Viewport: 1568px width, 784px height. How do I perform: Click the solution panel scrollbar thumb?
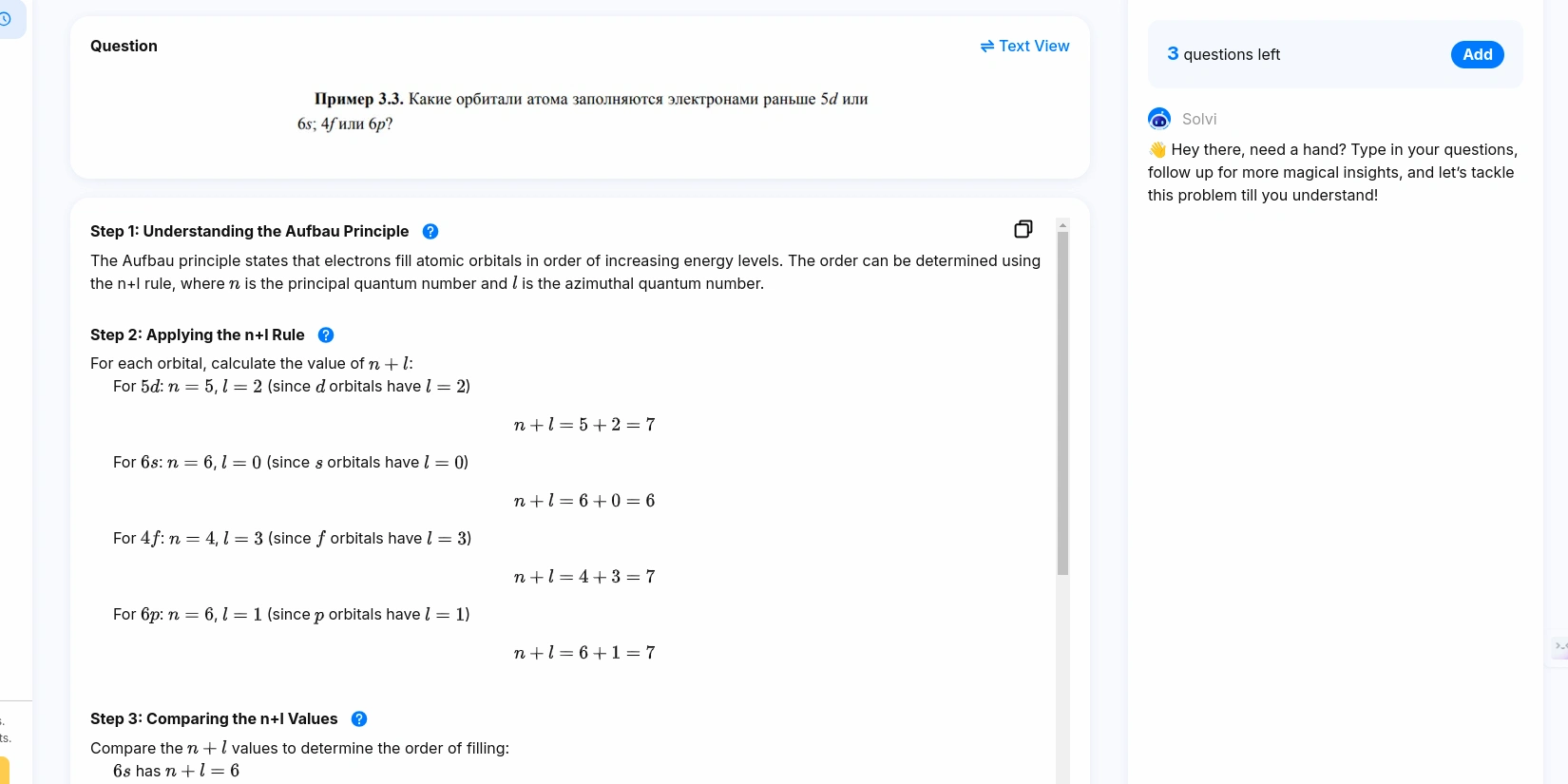[x=1062, y=403]
